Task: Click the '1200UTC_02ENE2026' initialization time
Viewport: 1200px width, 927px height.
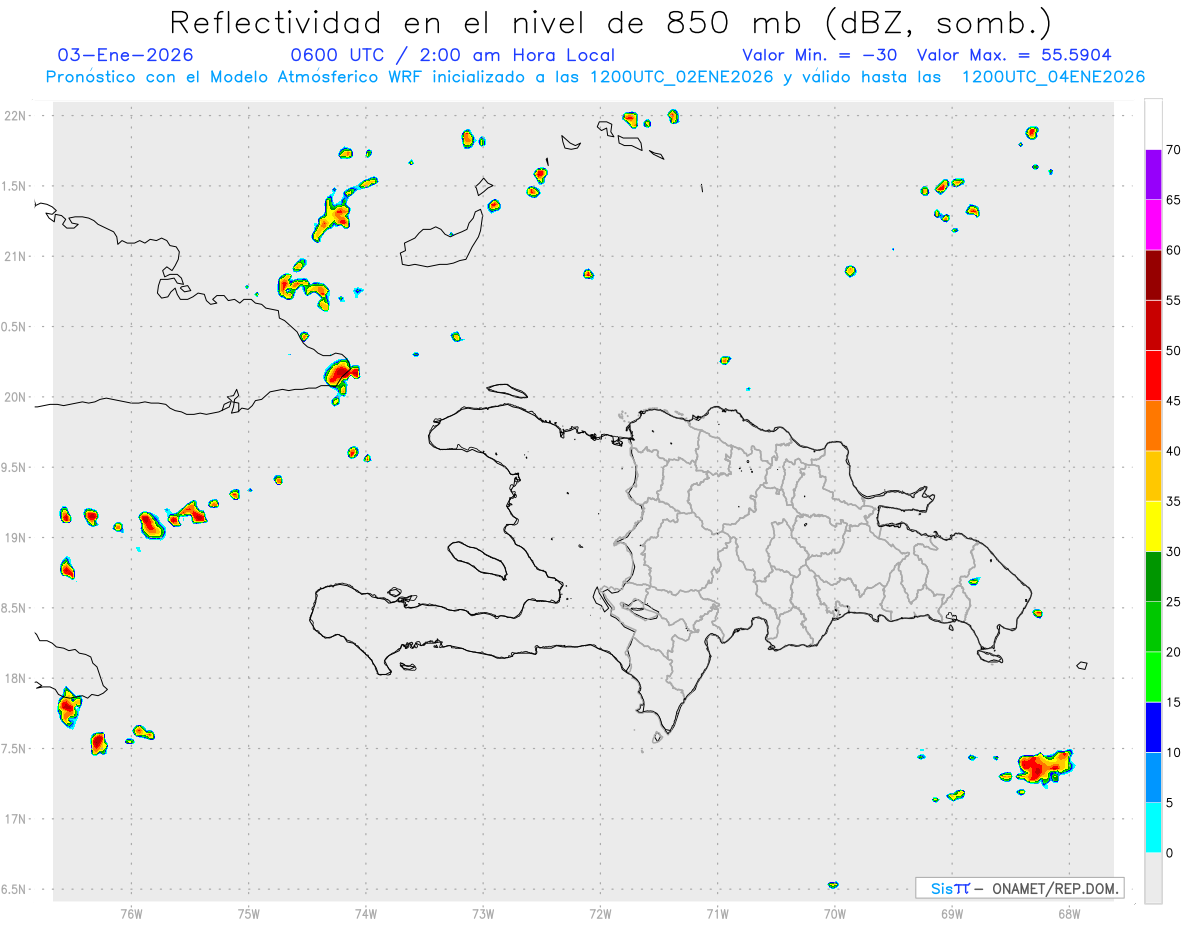Action: (x=681, y=77)
